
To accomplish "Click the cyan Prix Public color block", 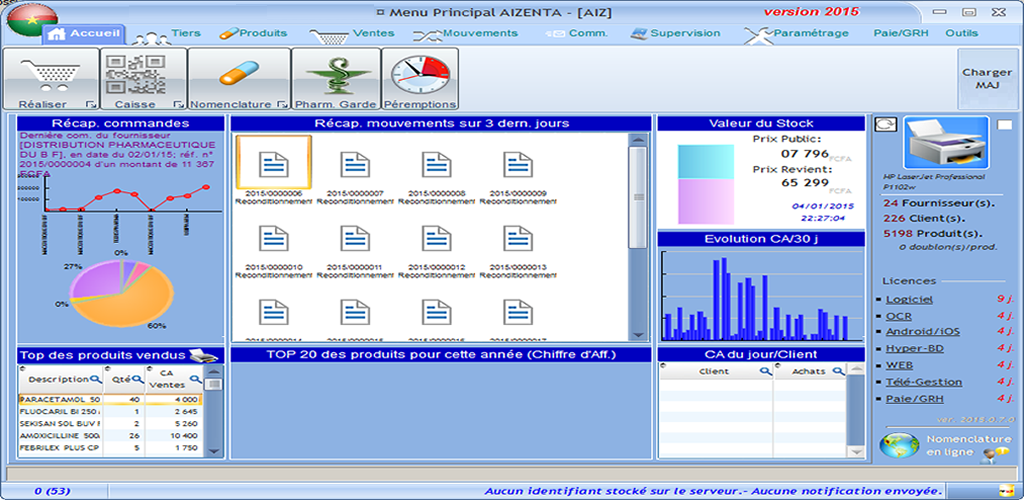I will 707,161.
